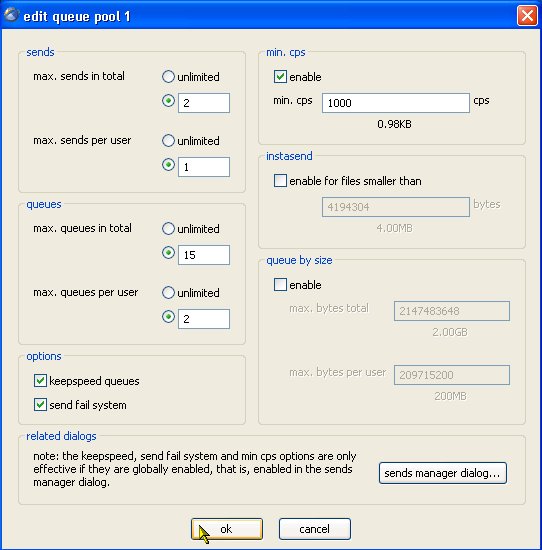Discard changes with the cancel button
The height and width of the screenshot is (550, 542).
[315, 529]
